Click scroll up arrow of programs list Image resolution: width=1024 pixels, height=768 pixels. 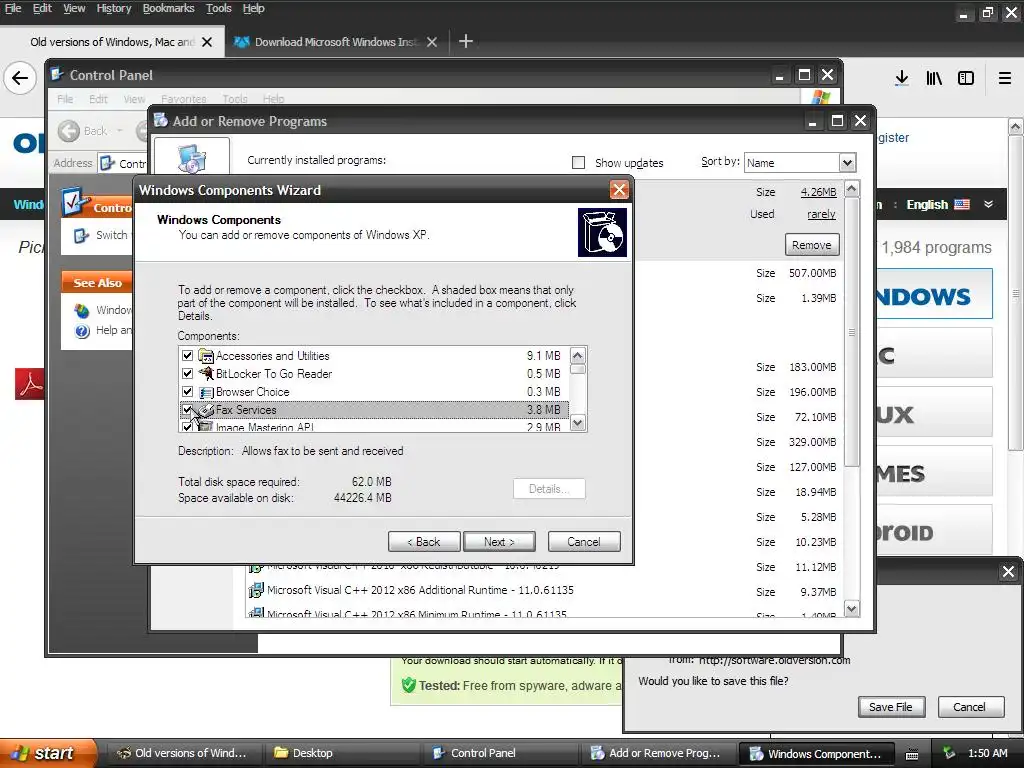[852, 189]
